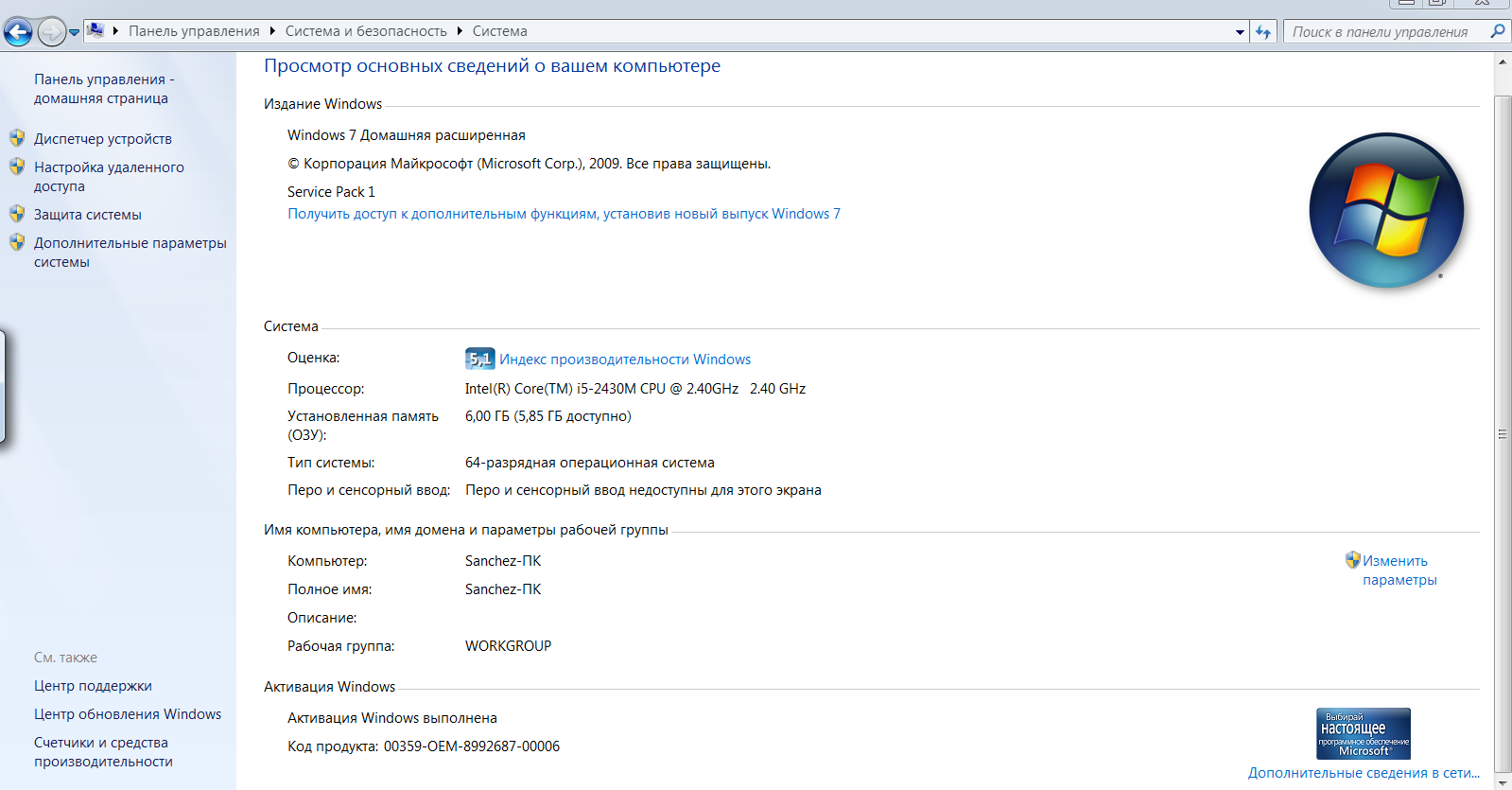Click the Windows logo image
Screen dimensions: 1512x790
[1386, 210]
